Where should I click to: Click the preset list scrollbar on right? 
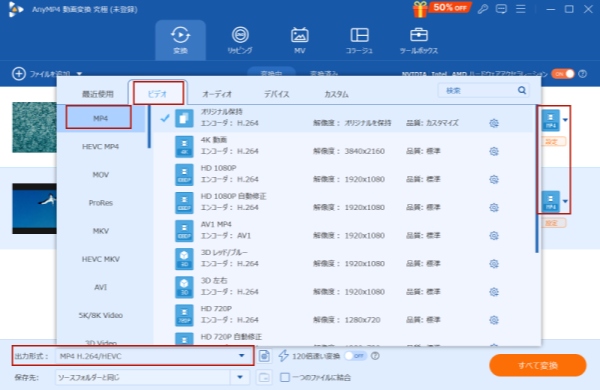[537, 179]
